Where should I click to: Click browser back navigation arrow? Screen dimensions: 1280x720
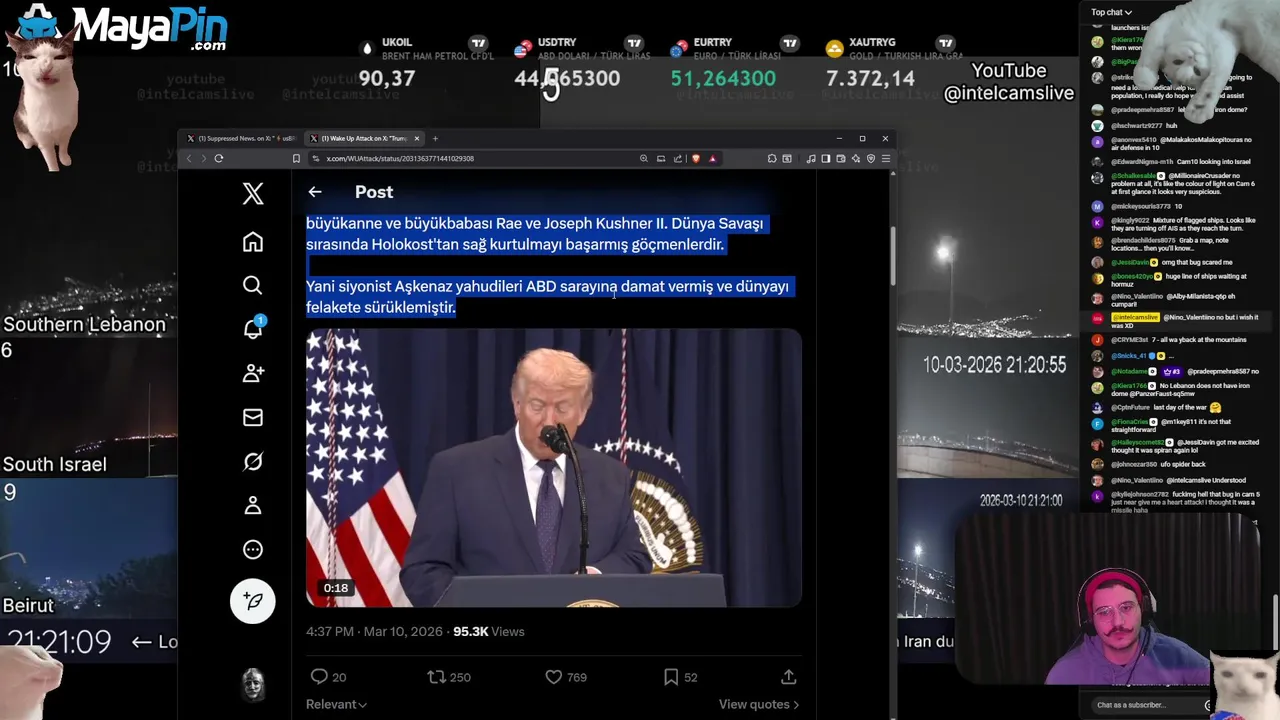(189, 158)
